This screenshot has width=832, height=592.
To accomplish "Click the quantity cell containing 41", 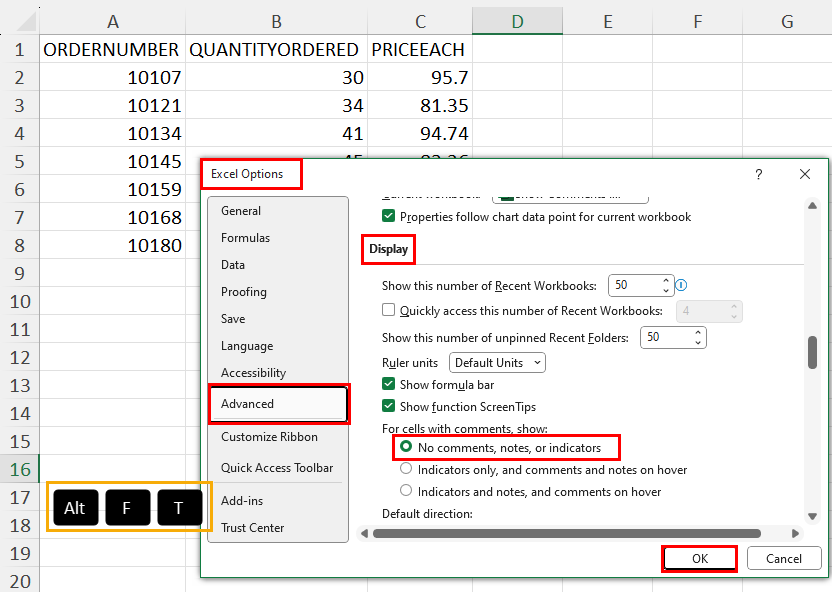I will tap(276, 133).
